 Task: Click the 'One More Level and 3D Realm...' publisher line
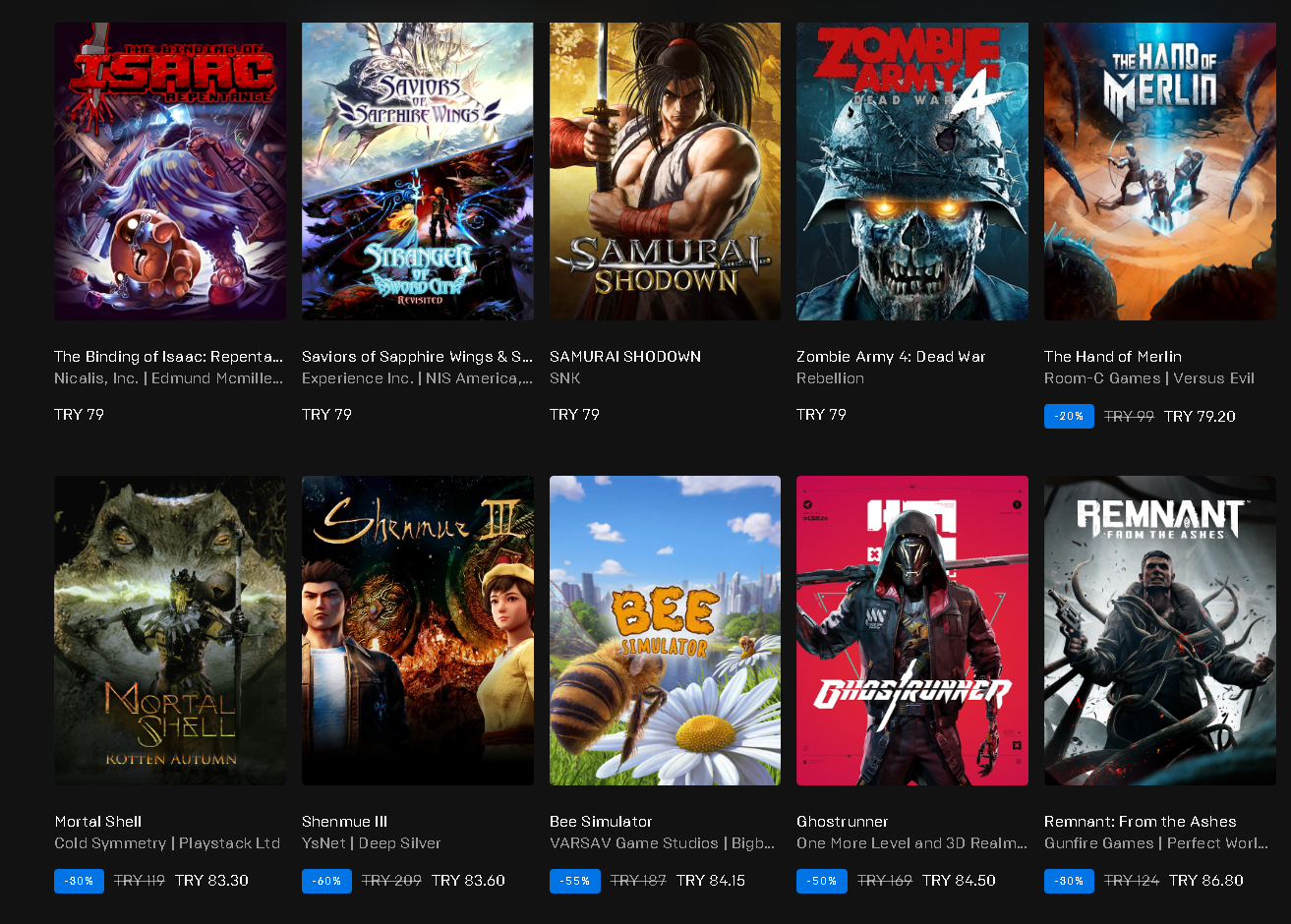(911, 843)
